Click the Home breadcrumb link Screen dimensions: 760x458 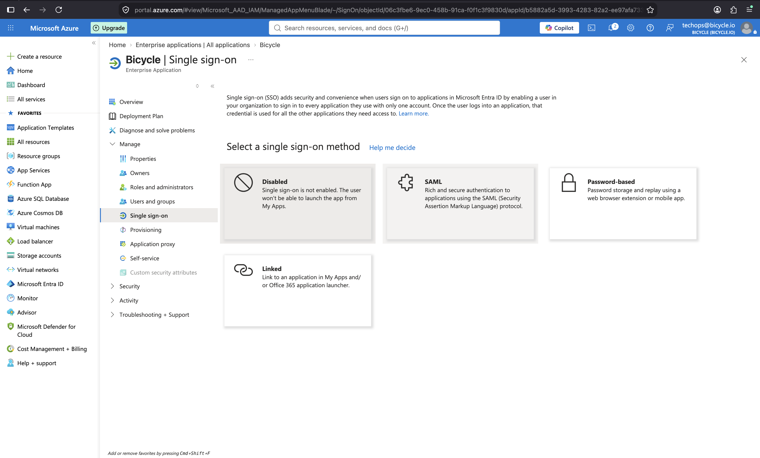click(x=117, y=45)
